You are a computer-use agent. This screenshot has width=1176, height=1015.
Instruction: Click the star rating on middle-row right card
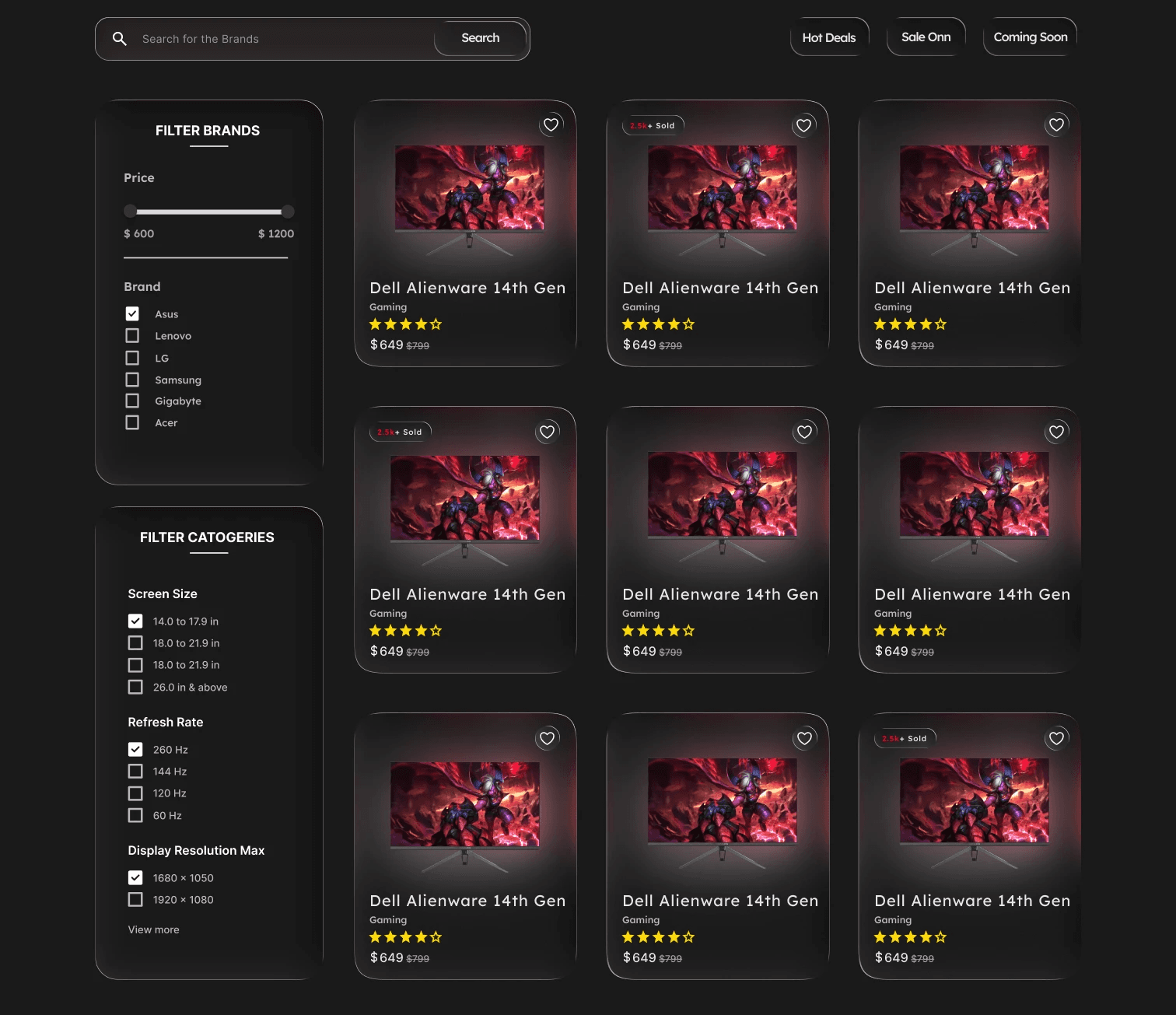(x=910, y=631)
